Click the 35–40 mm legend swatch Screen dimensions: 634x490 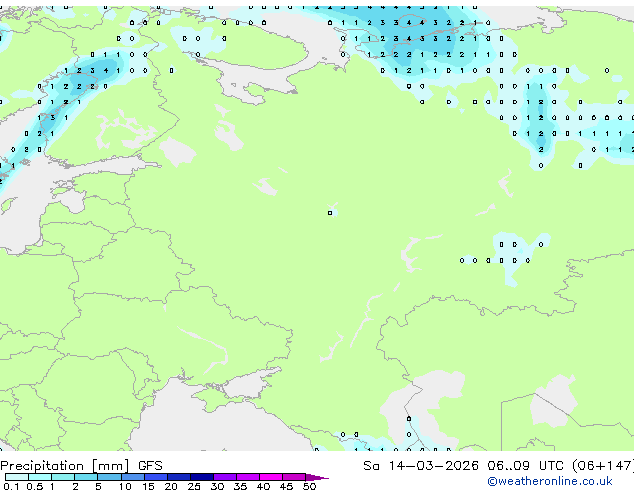point(247,477)
